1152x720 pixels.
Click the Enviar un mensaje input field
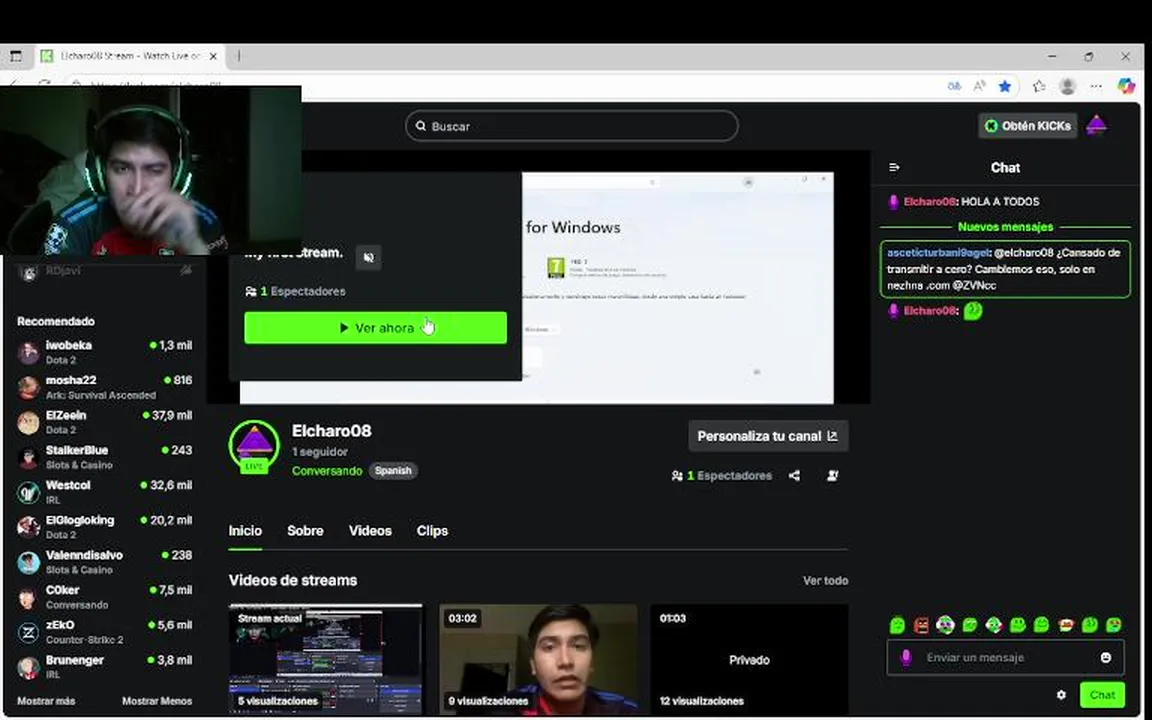click(x=1005, y=658)
